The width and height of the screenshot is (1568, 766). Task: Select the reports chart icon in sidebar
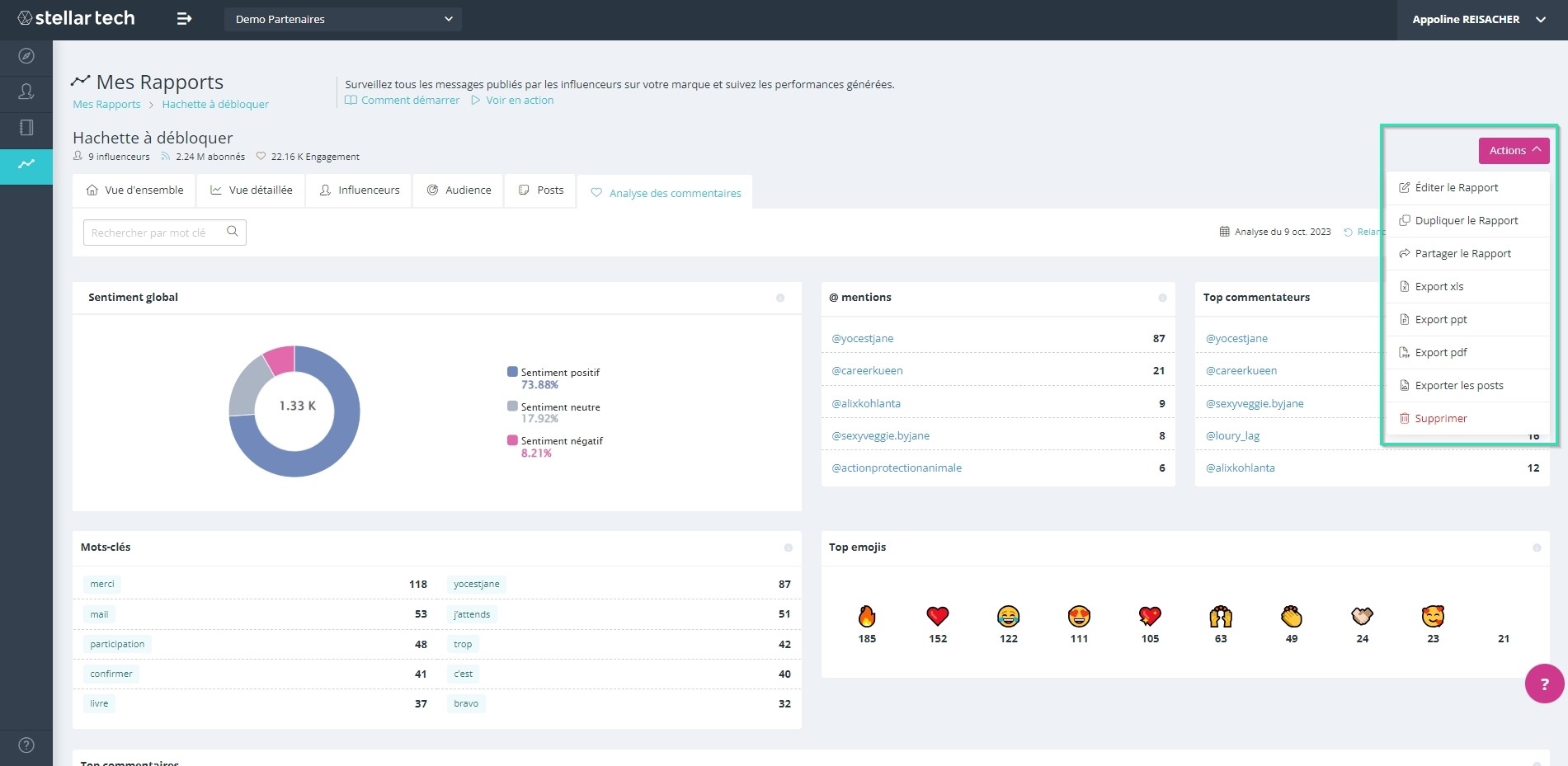click(26, 164)
